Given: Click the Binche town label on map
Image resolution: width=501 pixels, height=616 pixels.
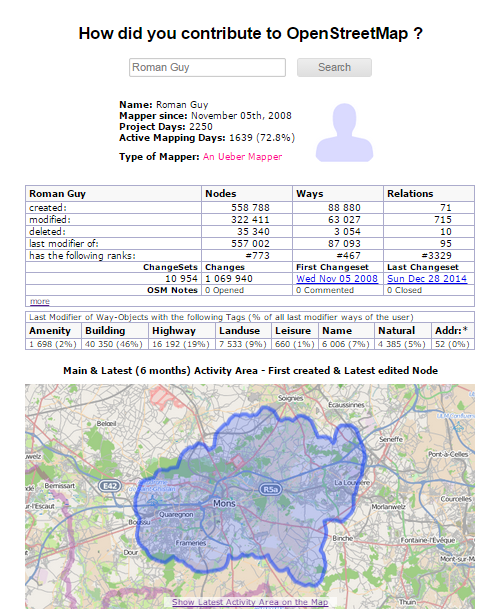Looking at the screenshot, I should tap(342, 538).
